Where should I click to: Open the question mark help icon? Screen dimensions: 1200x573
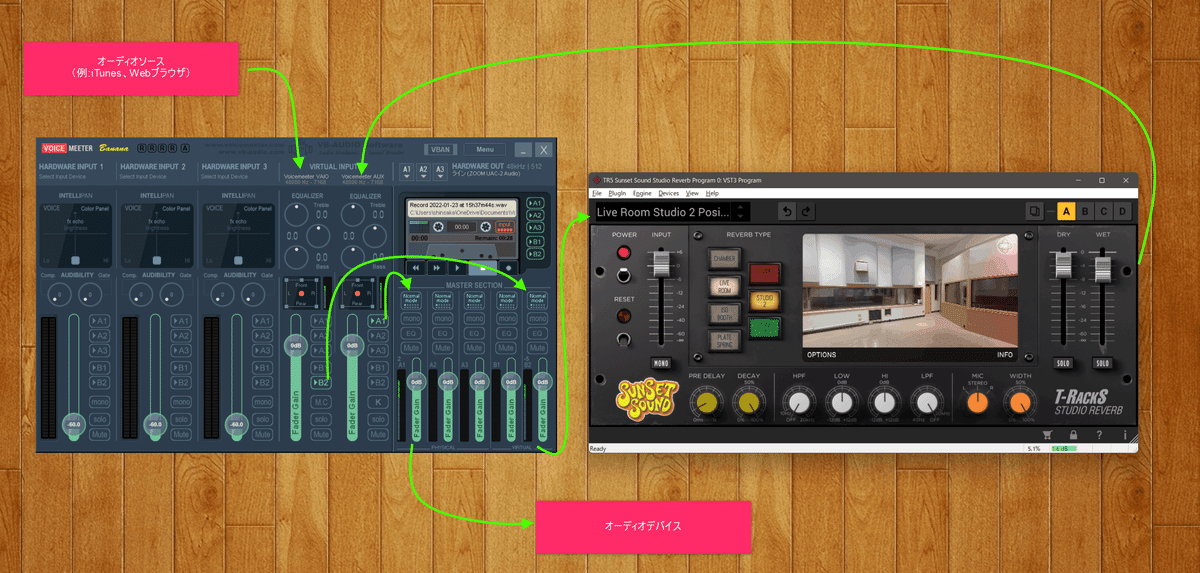click(x=1099, y=435)
